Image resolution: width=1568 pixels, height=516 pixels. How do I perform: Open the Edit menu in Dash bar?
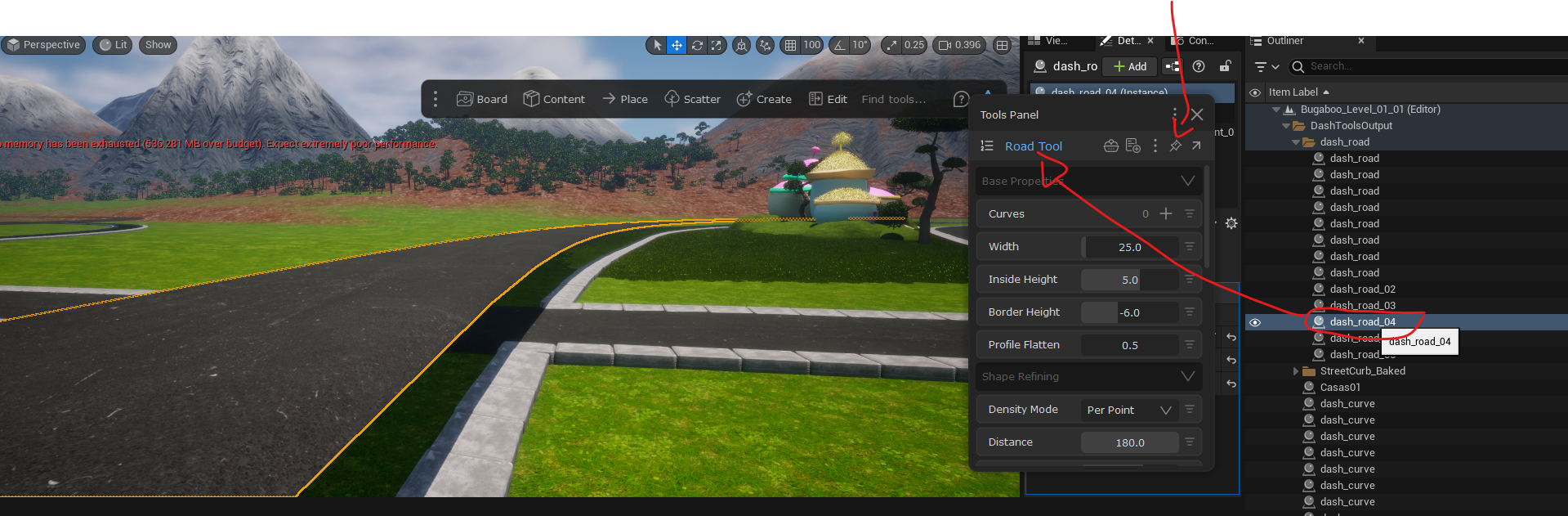coord(828,99)
